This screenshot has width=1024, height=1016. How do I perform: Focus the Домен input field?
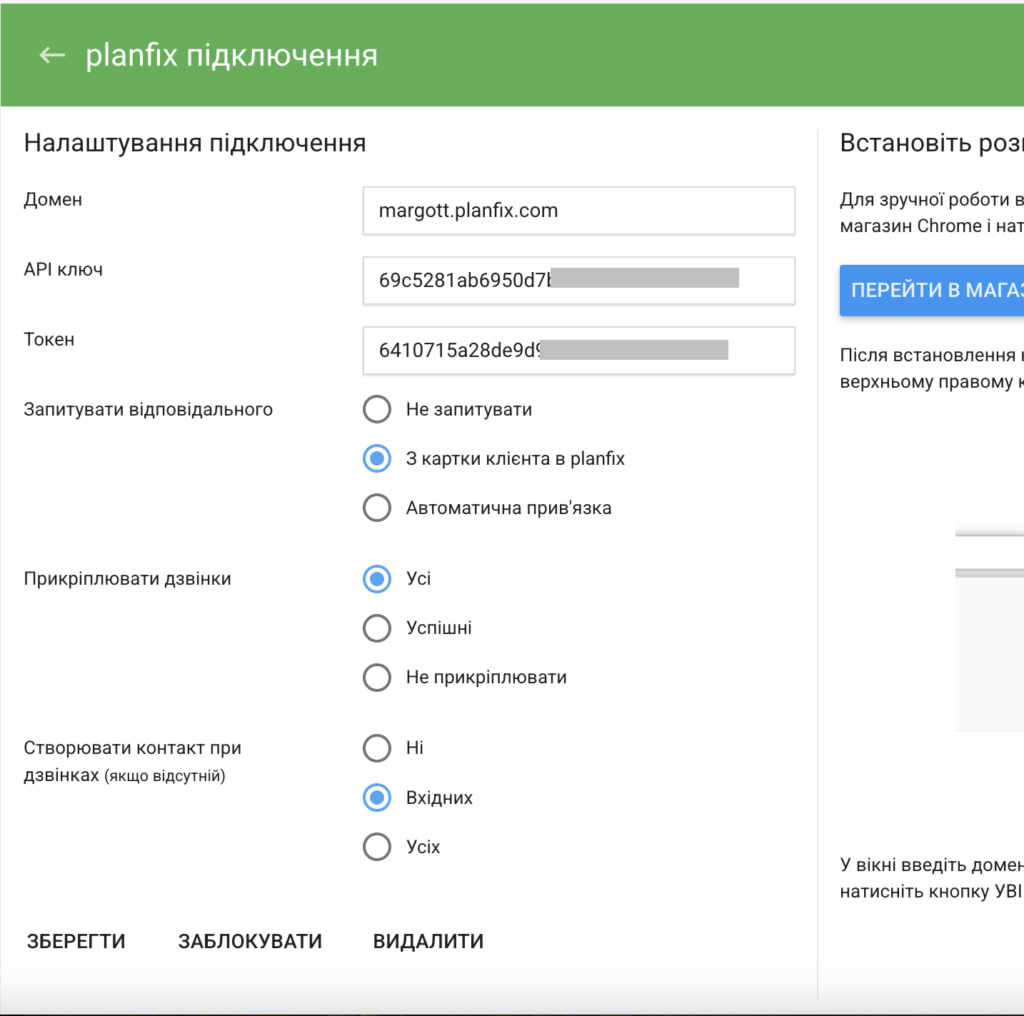[579, 211]
